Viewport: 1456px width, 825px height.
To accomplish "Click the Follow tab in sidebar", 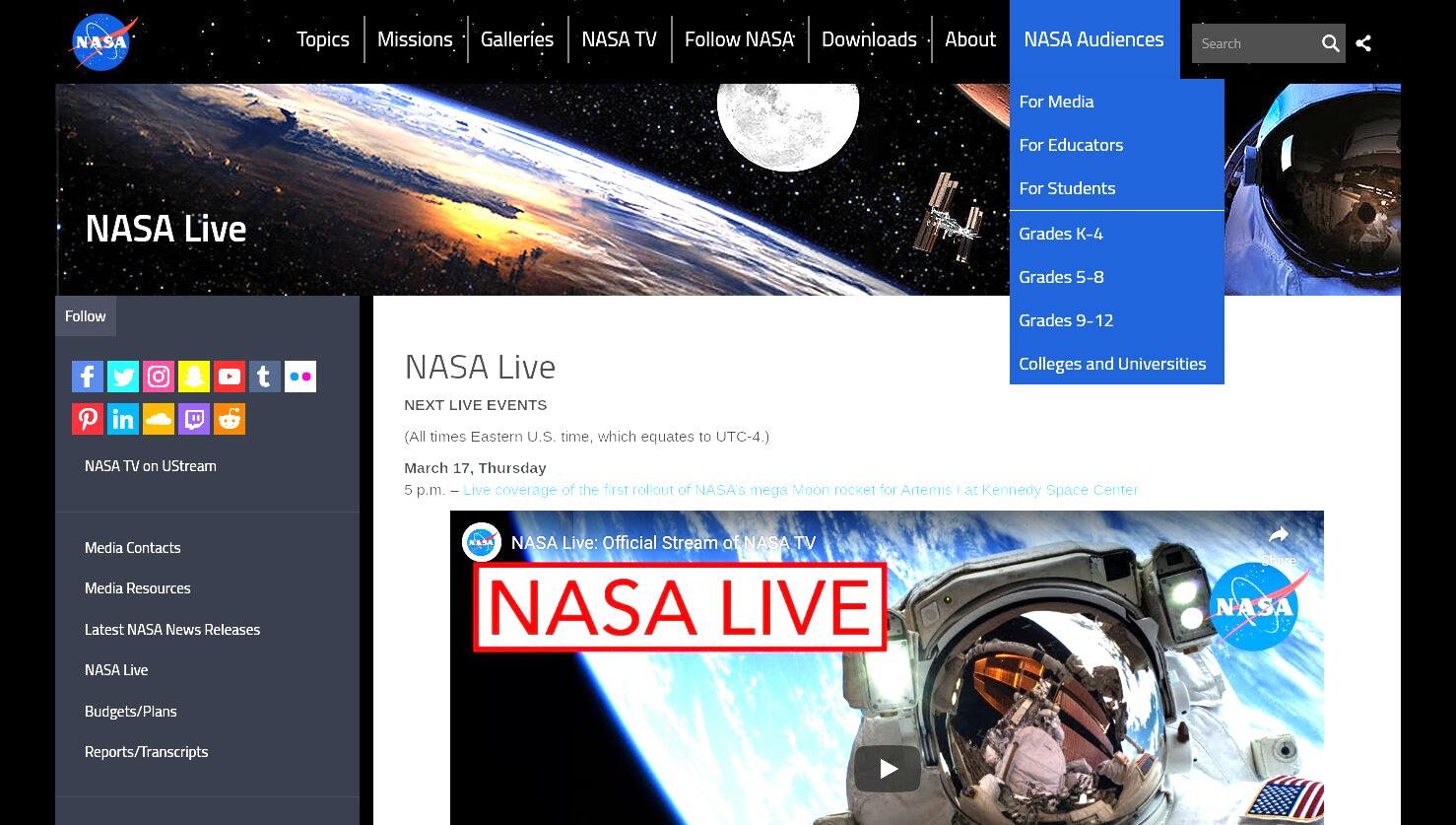I will point(86,316).
